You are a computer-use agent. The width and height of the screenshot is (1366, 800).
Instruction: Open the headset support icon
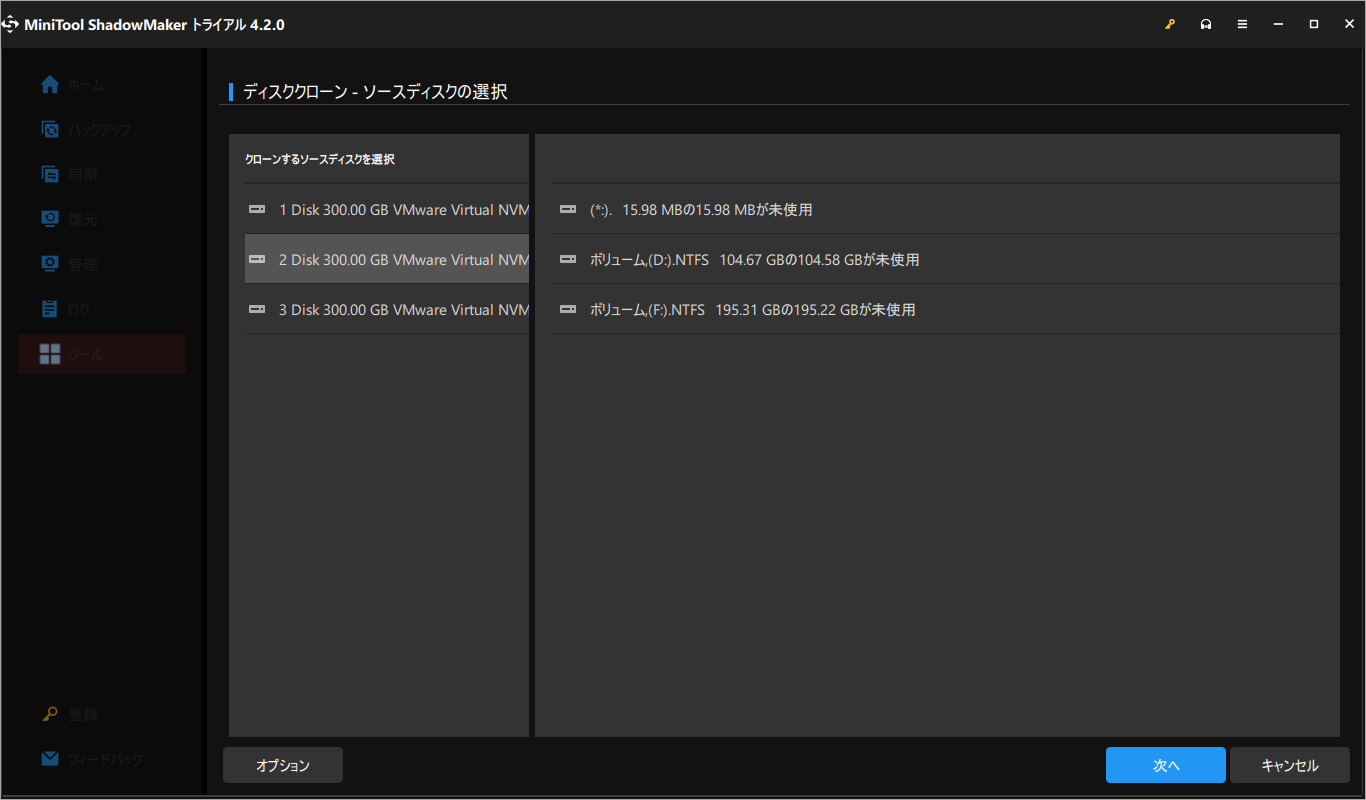(x=1206, y=24)
